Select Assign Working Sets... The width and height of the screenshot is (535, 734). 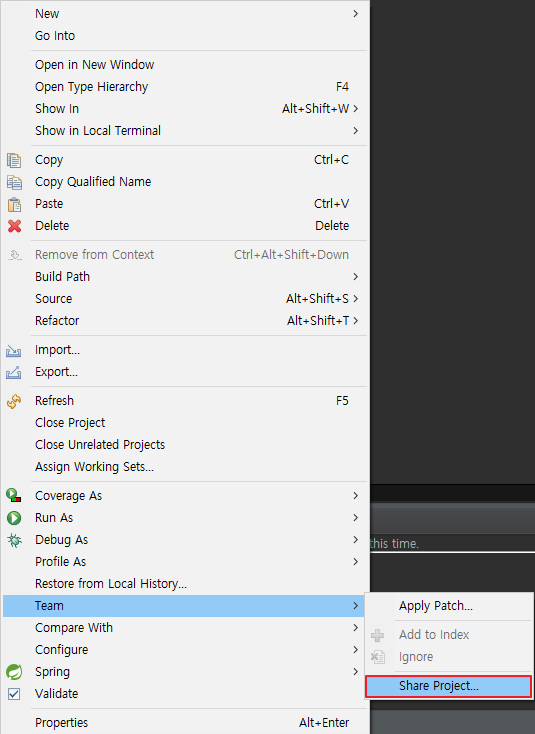(x=184, y=467)
